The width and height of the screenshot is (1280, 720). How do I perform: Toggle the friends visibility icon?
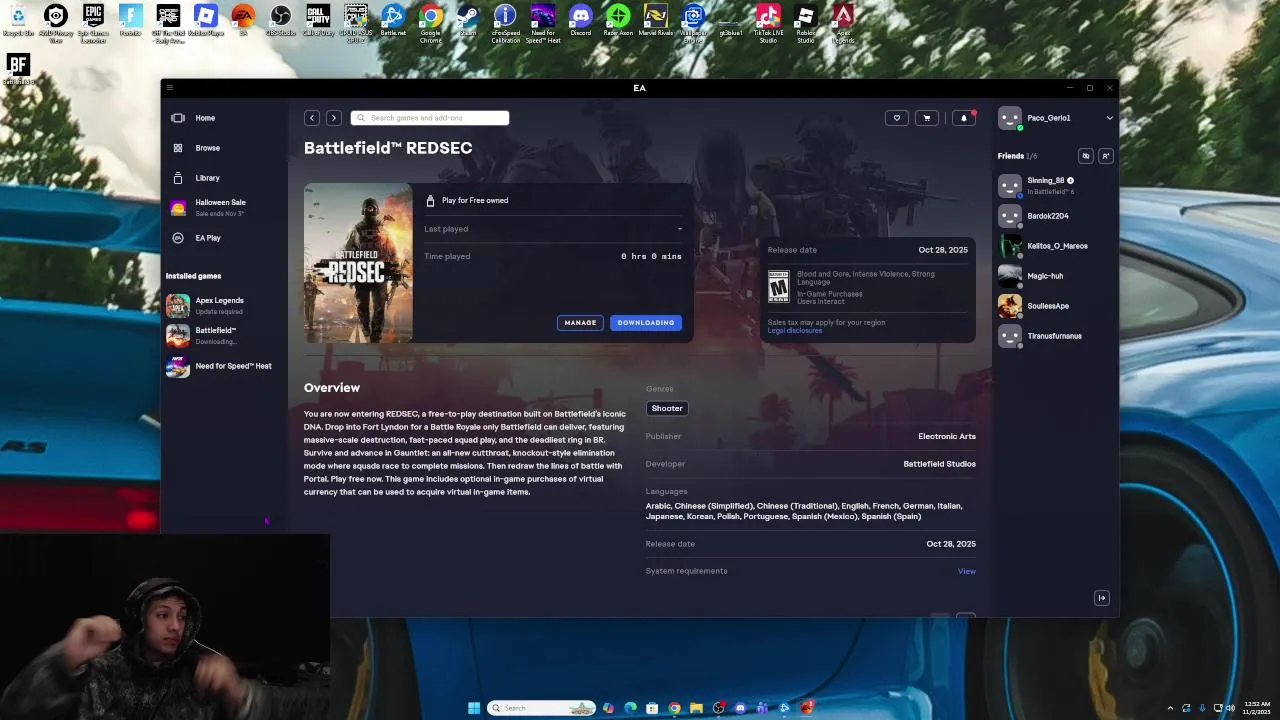pos(1086,156)
